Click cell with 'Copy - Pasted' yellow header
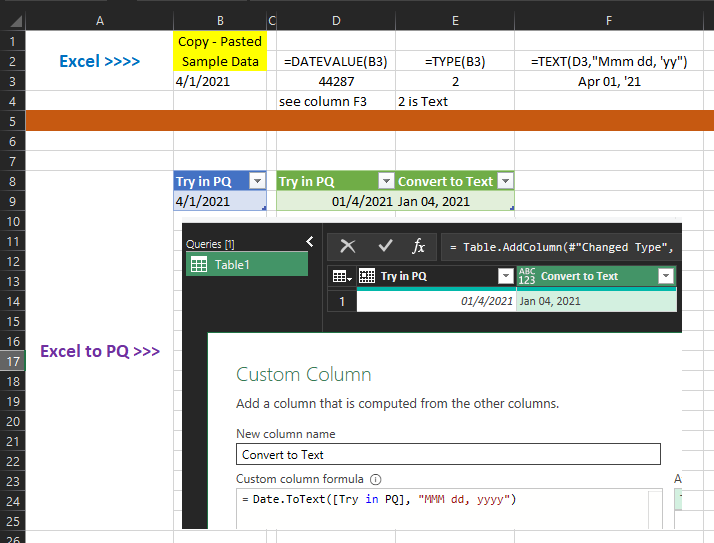Screen dimensions: 714x543 click(220, 41)
